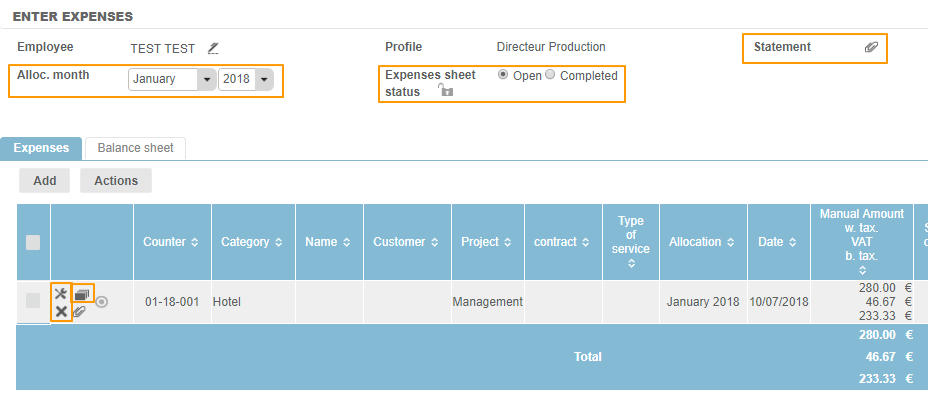Screen dimensions: 928x408
Task: Click the Statement paperclip attachment icon
Action: pyautogui.click(x=871, y=47)
